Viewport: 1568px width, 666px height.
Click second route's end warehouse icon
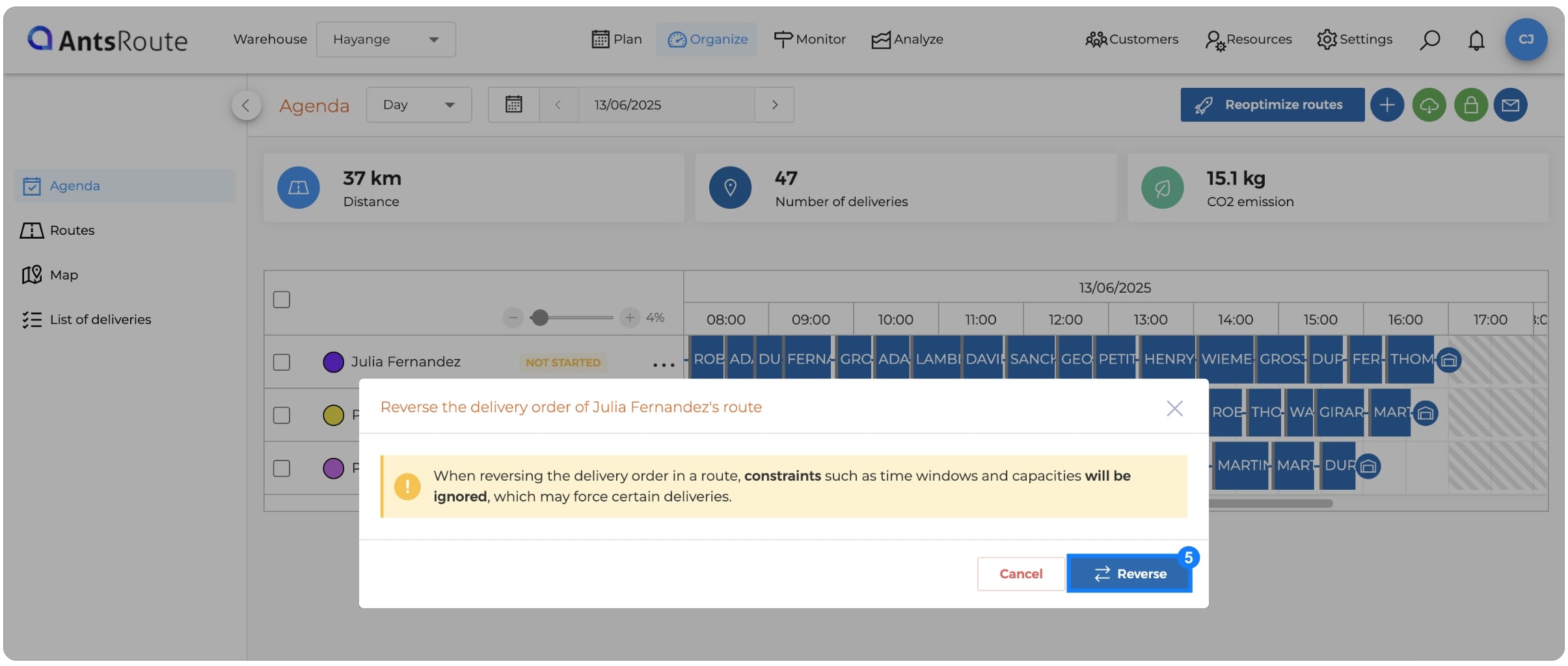pos(1426,413)
